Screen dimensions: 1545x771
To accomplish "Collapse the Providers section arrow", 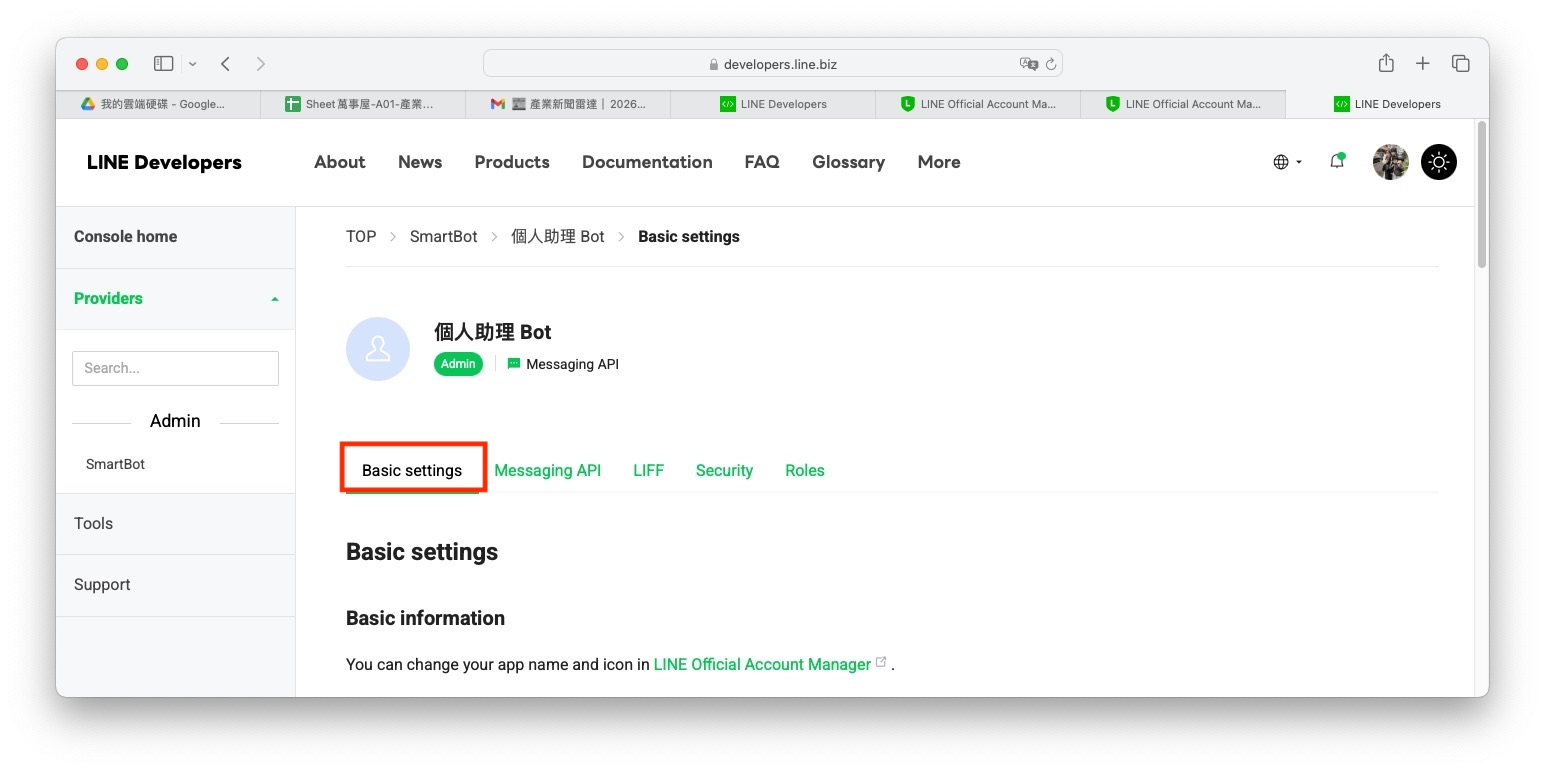I will [x=275, y=299].
